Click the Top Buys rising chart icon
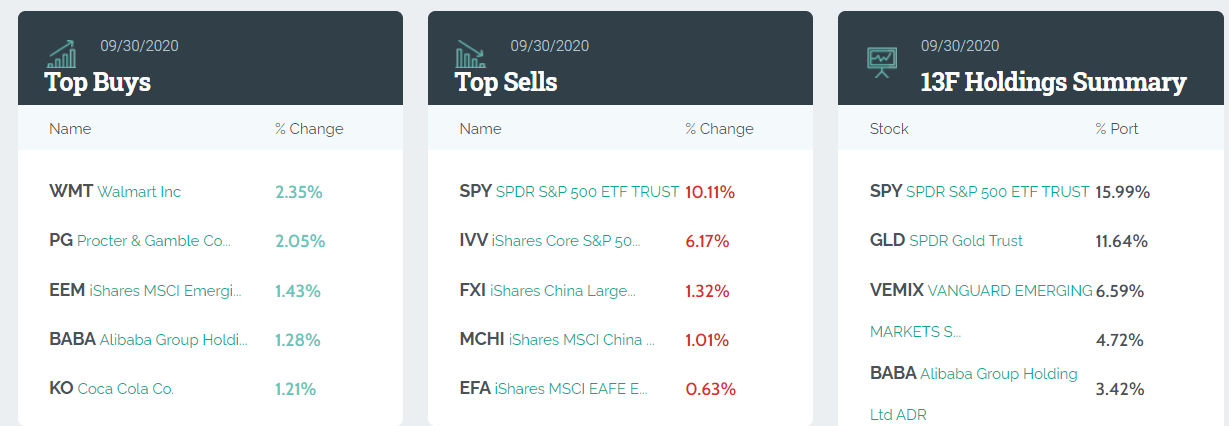 pyautogui.click(x=61, y=54)
